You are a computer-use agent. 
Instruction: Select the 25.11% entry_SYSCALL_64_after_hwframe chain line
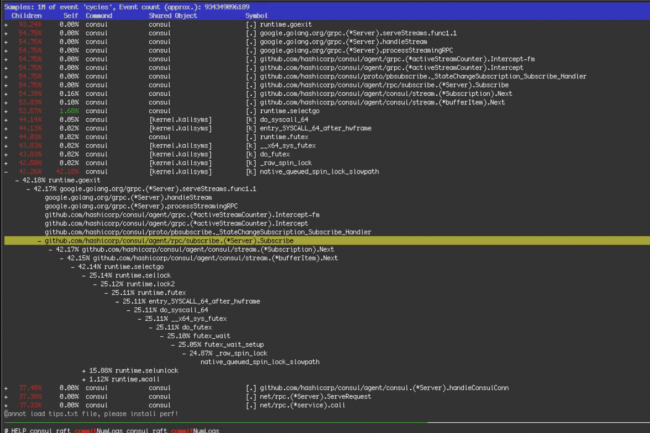[x=191, y=302]
